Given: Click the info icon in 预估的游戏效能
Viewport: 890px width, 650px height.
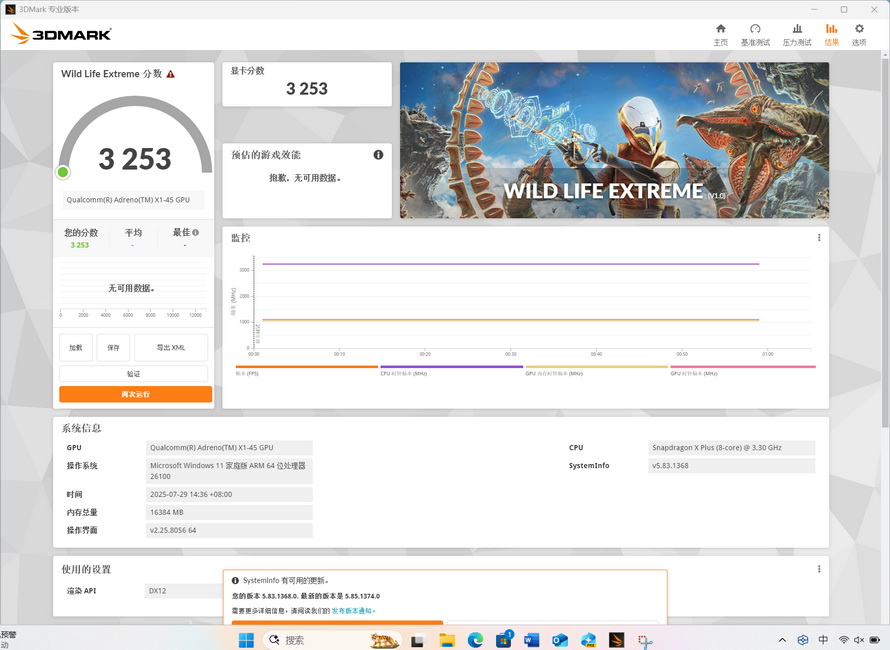Looking at the screenshot, I should tap(378, 155).
